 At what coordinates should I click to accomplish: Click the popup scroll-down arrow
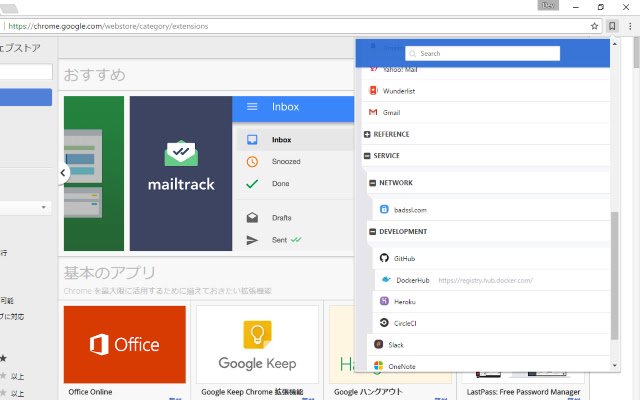click(615, 366)
